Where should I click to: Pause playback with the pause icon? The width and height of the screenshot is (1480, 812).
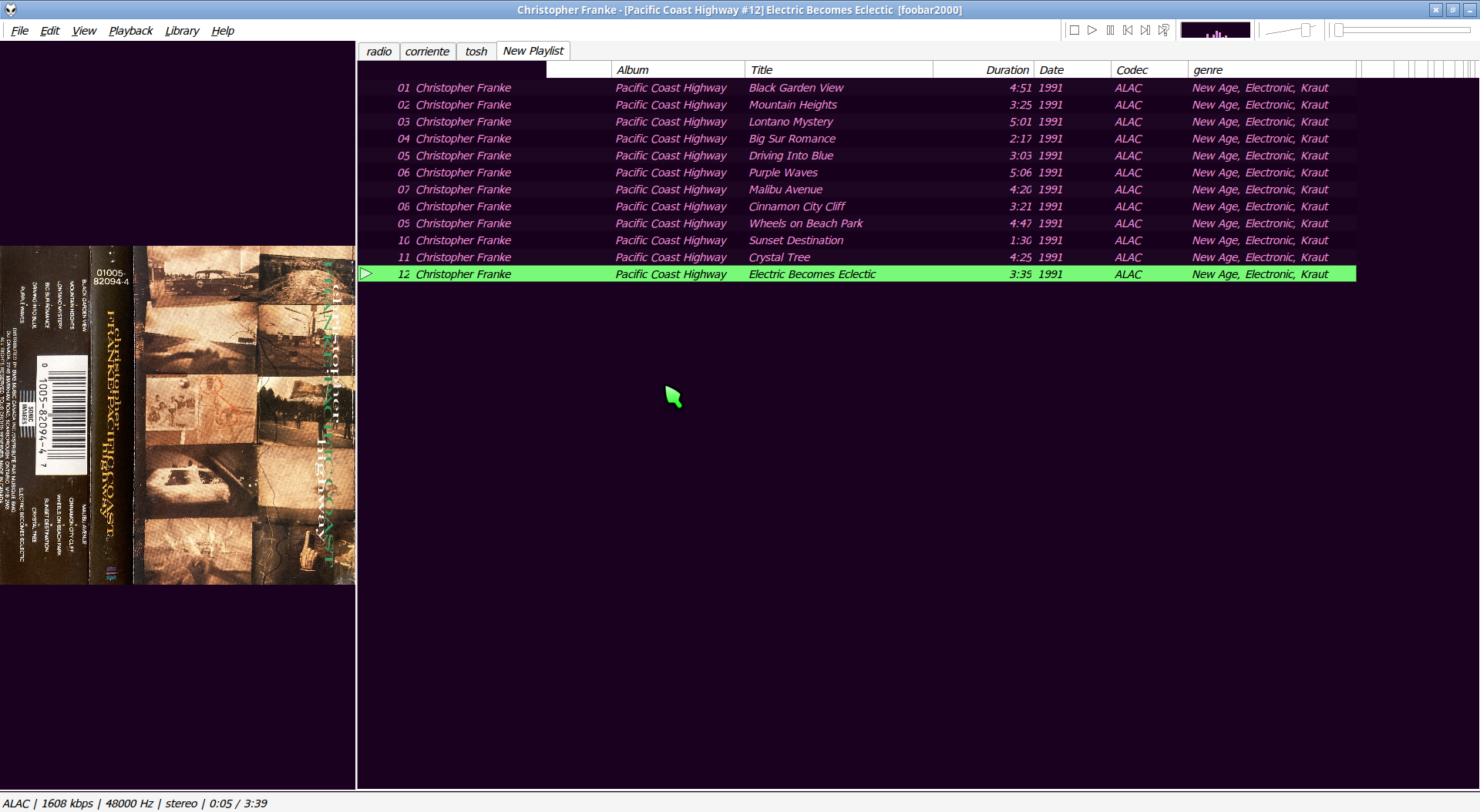tap(1110, 30)
